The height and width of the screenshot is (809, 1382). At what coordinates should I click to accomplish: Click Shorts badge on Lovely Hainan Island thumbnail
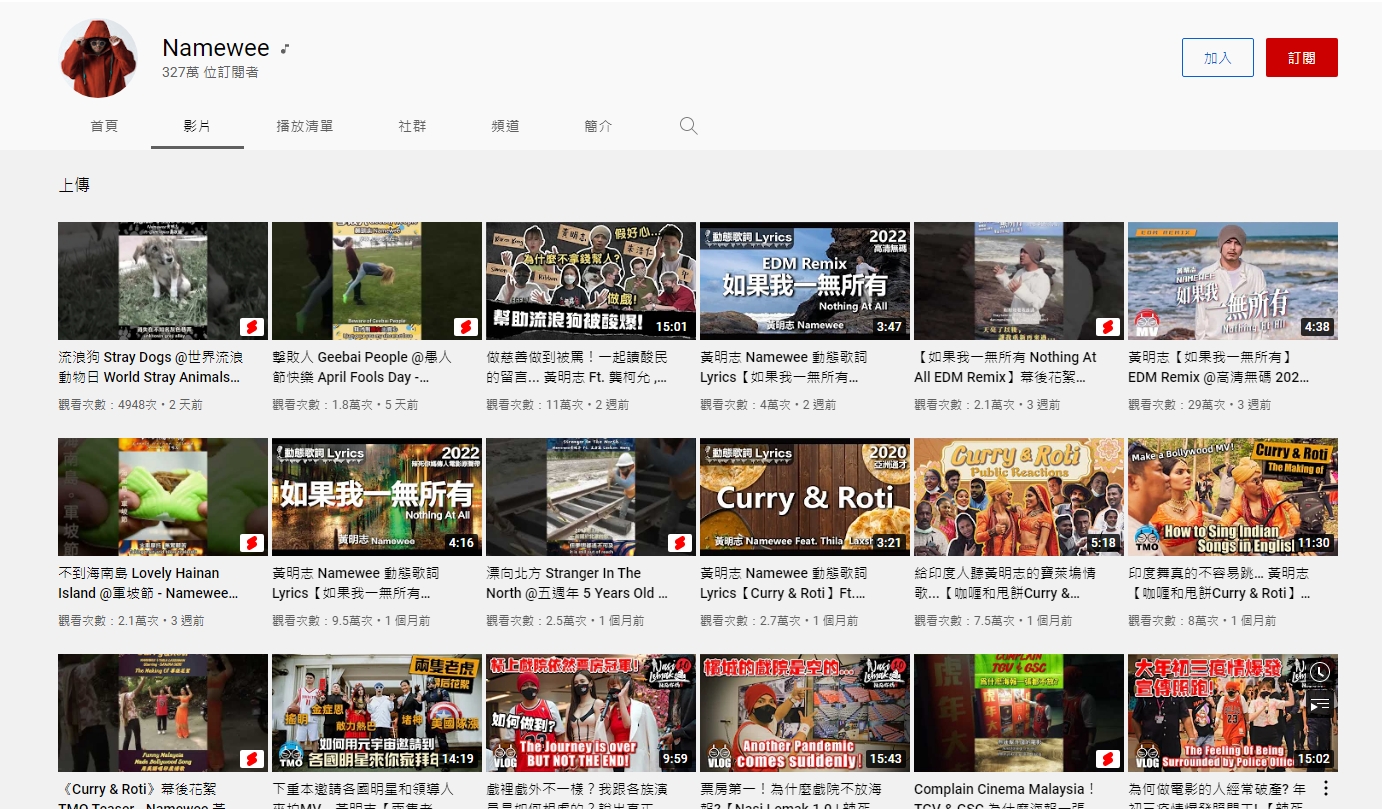[252, 543]
